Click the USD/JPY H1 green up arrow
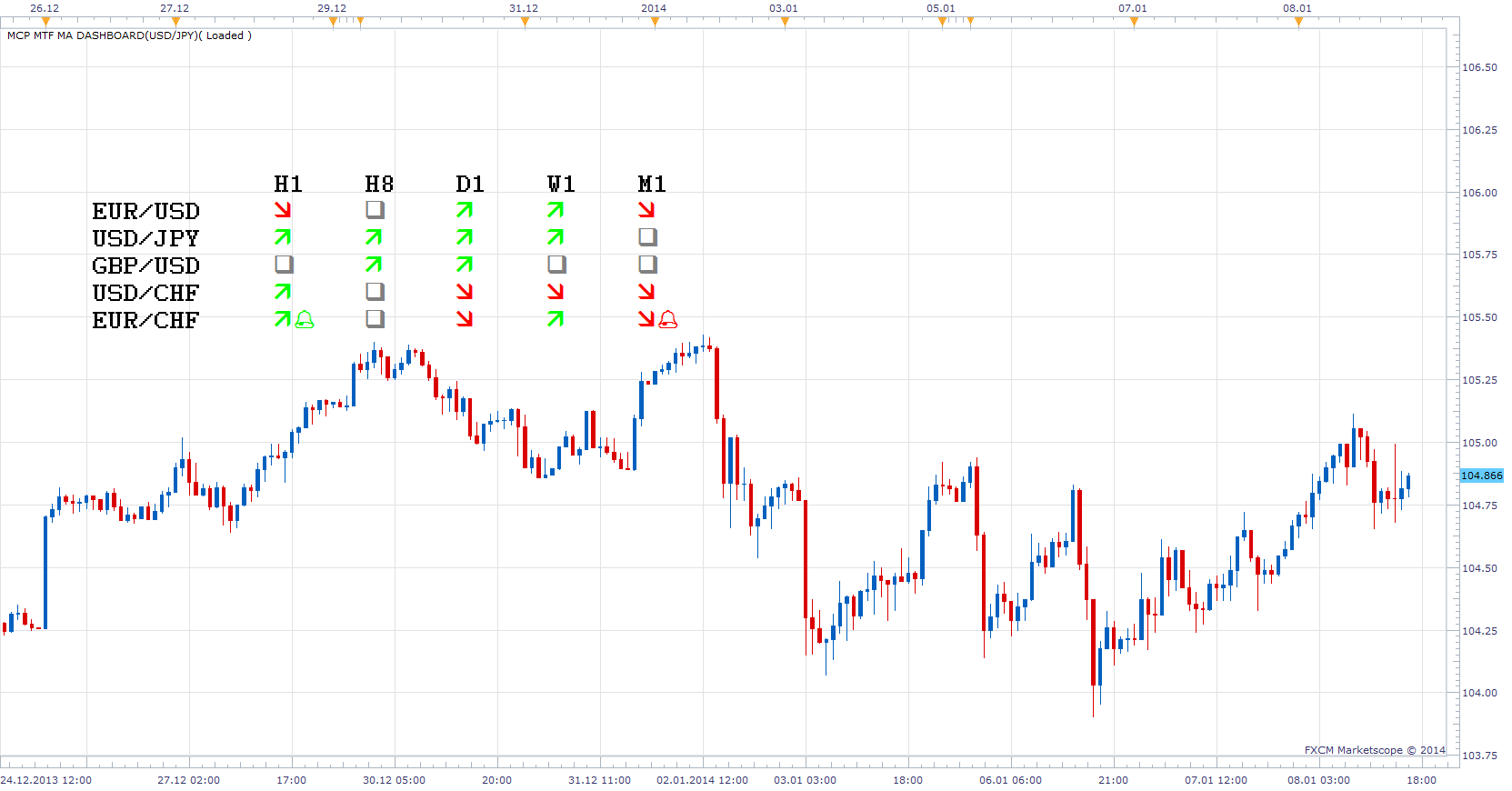This screenshot has height=791, width=1512. (x=283, y=237)
